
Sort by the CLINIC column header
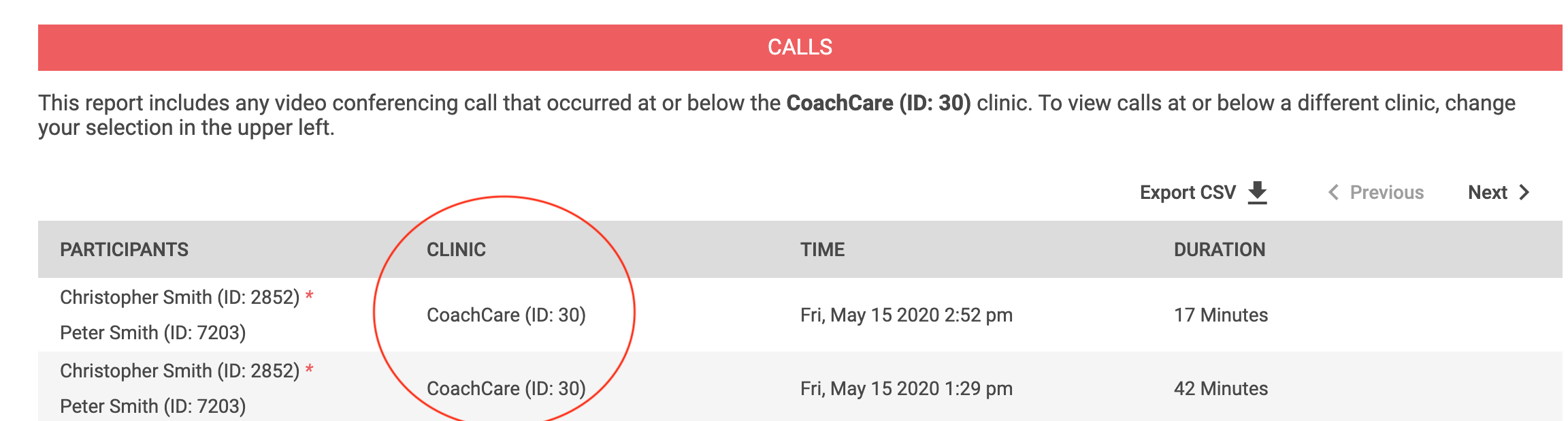455,249
